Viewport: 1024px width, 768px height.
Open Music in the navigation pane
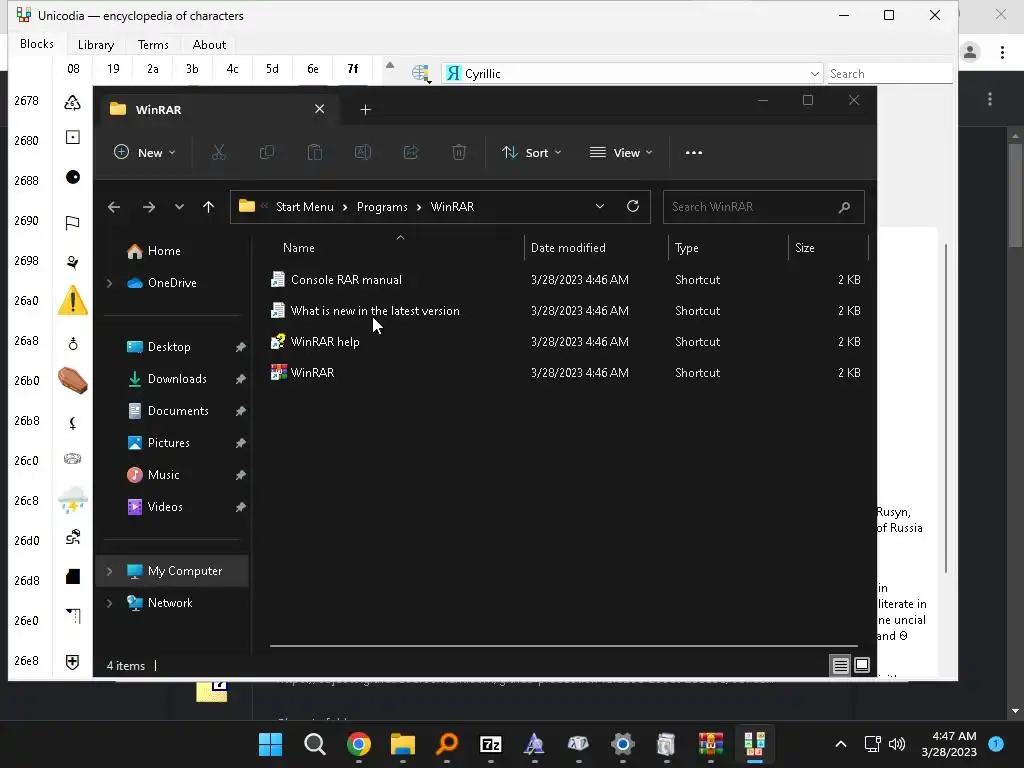click(x=163, y=475)
